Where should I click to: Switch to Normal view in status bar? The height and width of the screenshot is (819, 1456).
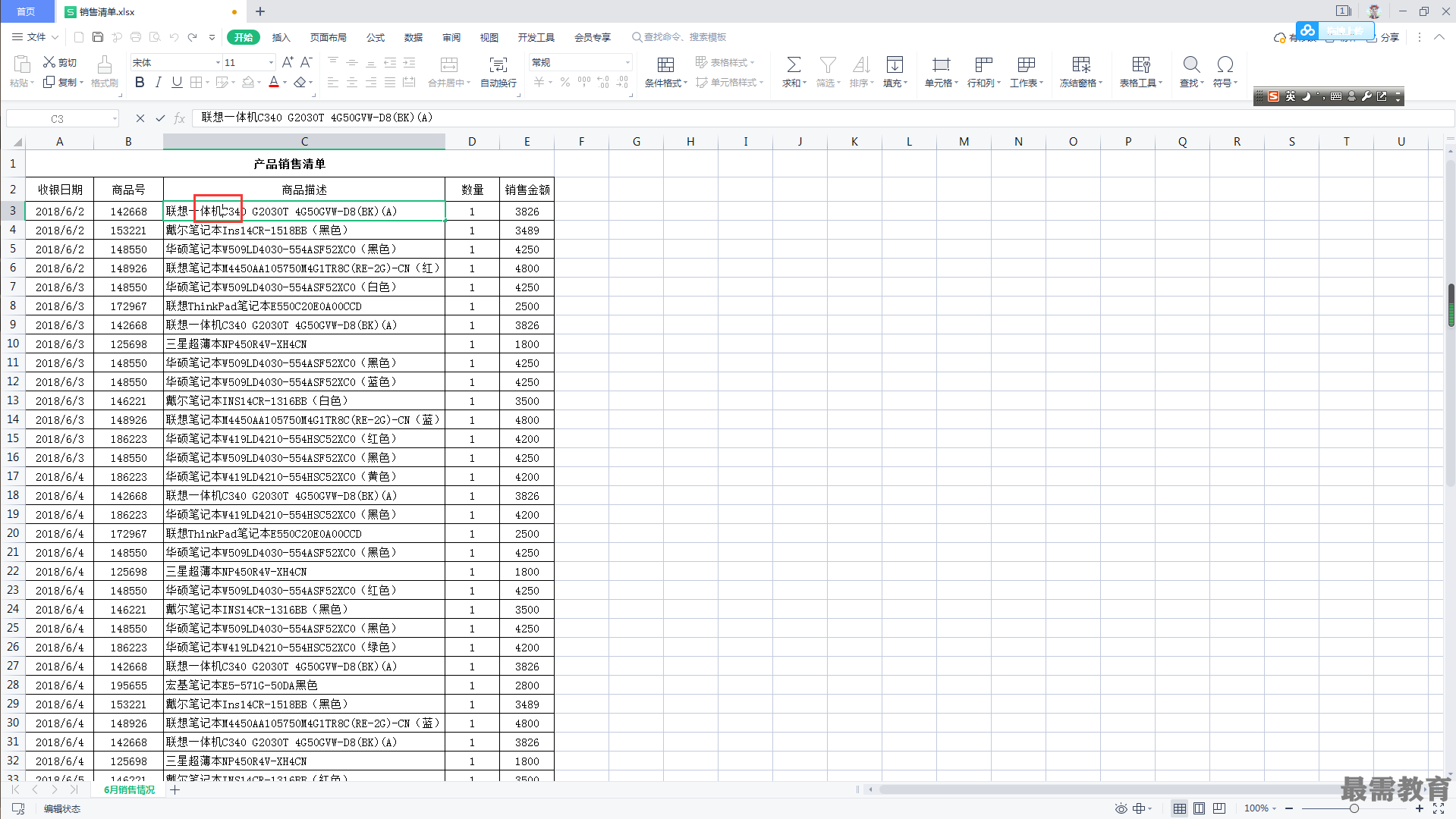[x=1179, y=808]
